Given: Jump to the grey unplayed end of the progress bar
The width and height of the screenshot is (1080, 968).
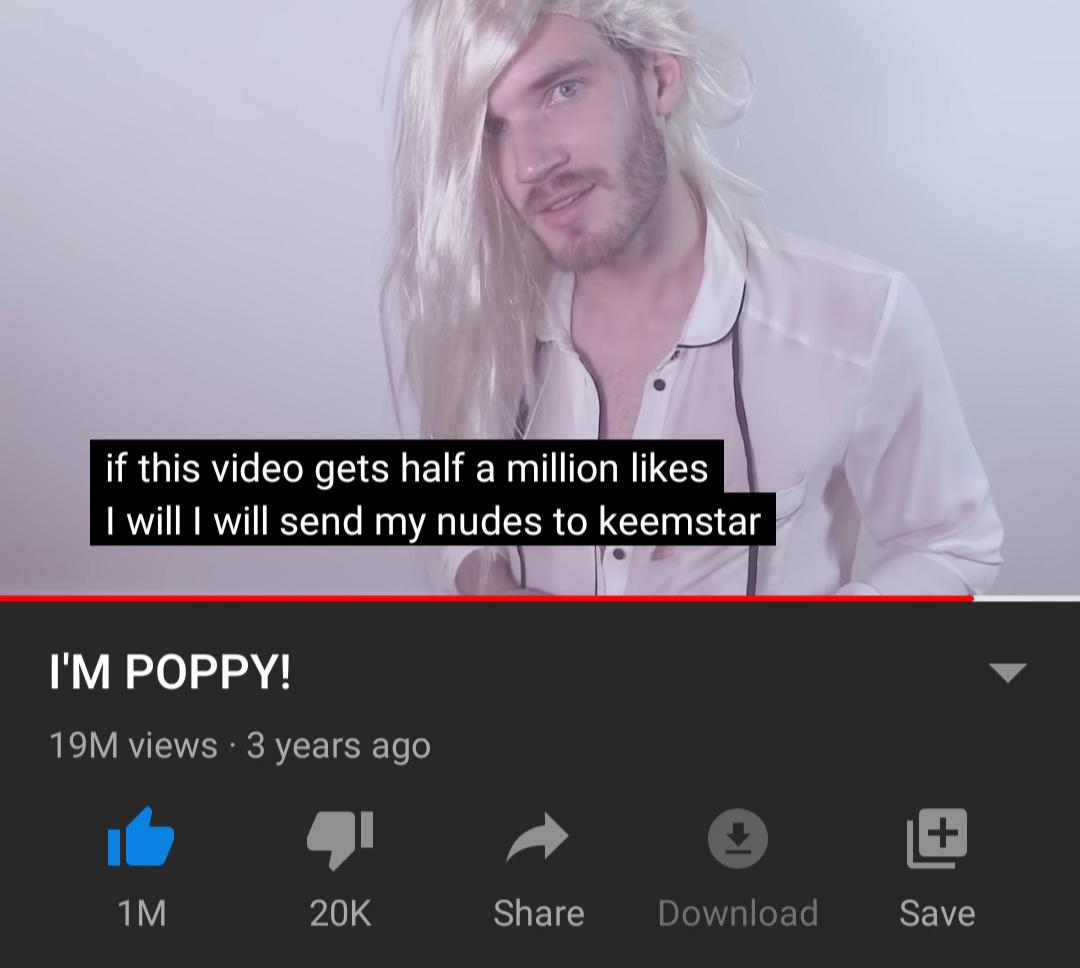Looking at the screenshot, I should (x=1026, y=599).
